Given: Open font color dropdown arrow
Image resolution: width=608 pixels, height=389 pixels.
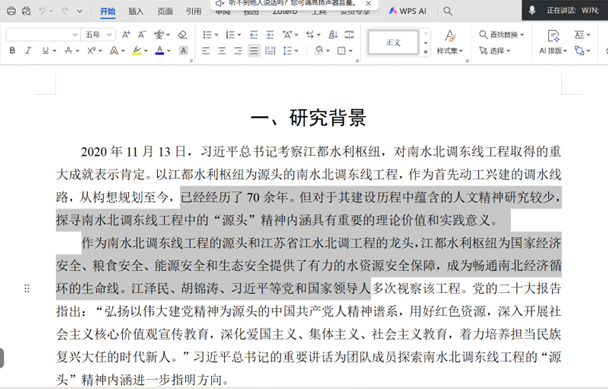Looking at the screenshot, I should 169,51.
